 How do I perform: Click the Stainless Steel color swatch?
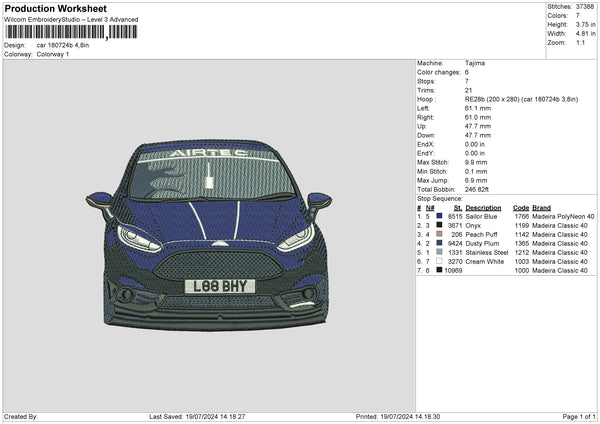pyautogui.click(x=439, y=252)
